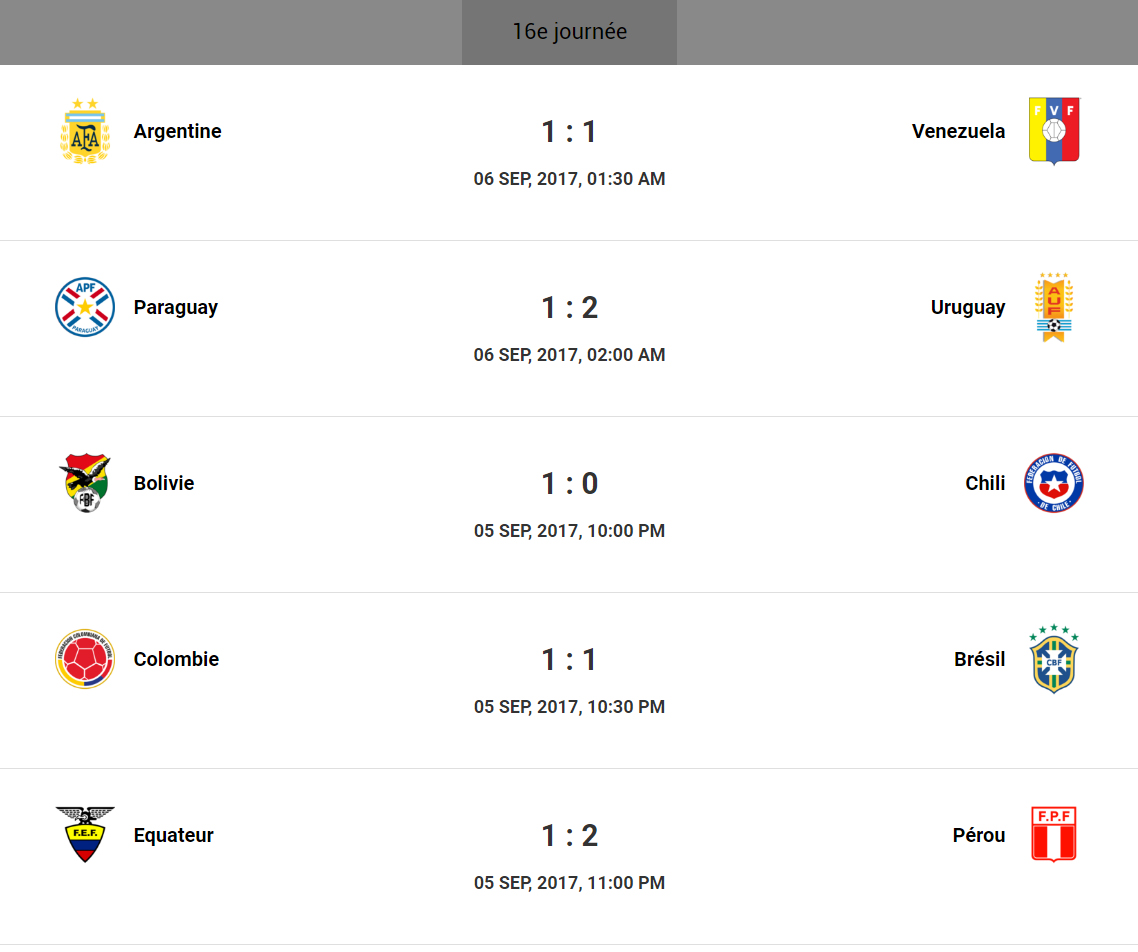Open the Uruguay team link
The image size is (1138, 952).
coord(968,307)
